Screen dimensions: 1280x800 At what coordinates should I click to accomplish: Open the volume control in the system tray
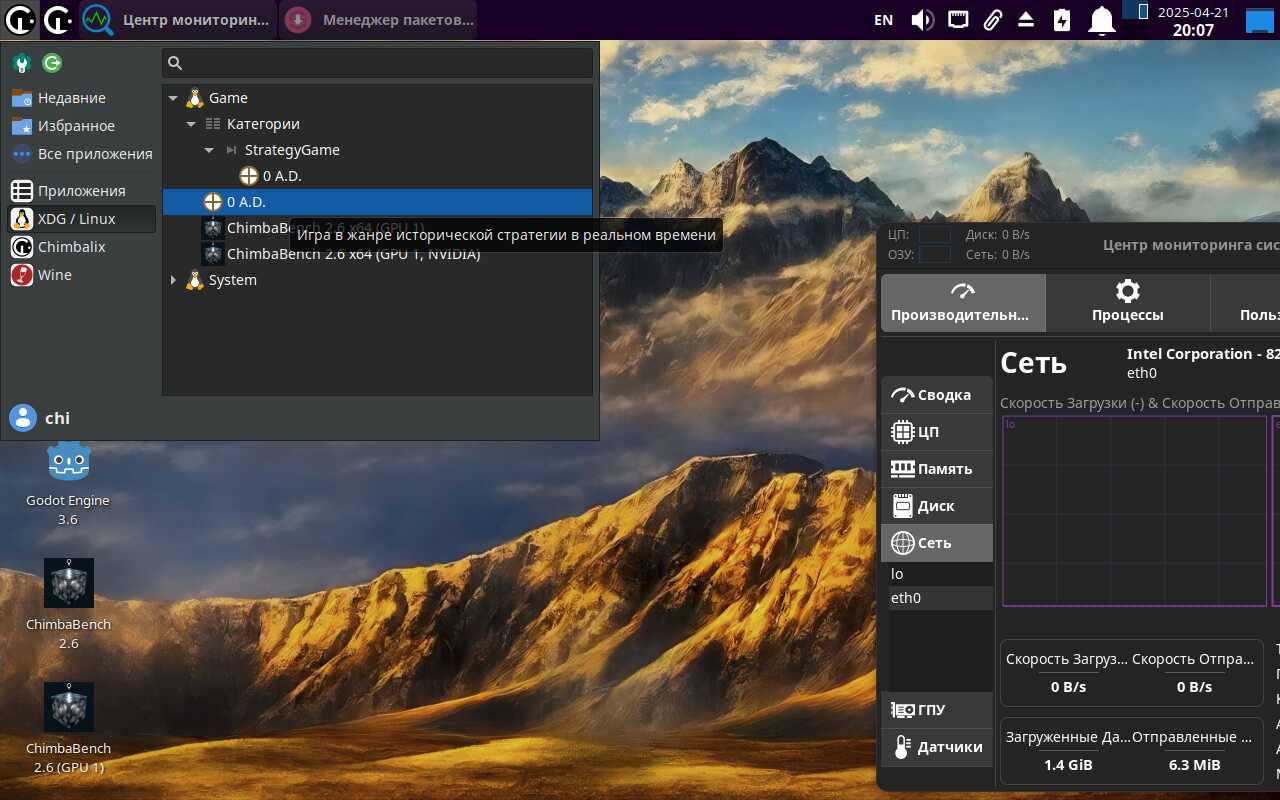[x=922, y=20]
